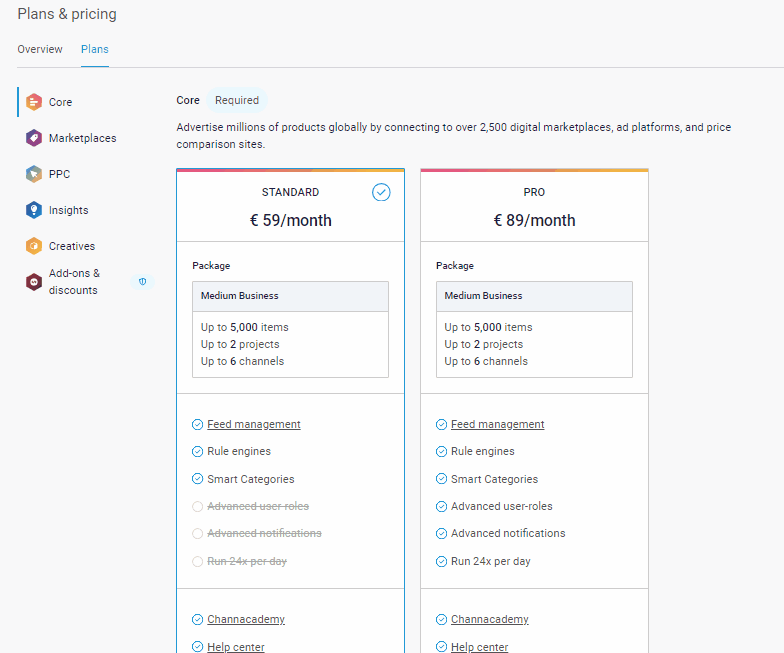The height and width of the screenshot is (653, 784).
Task: Click the Insights lightbulb icon
Action: (34, 210)
